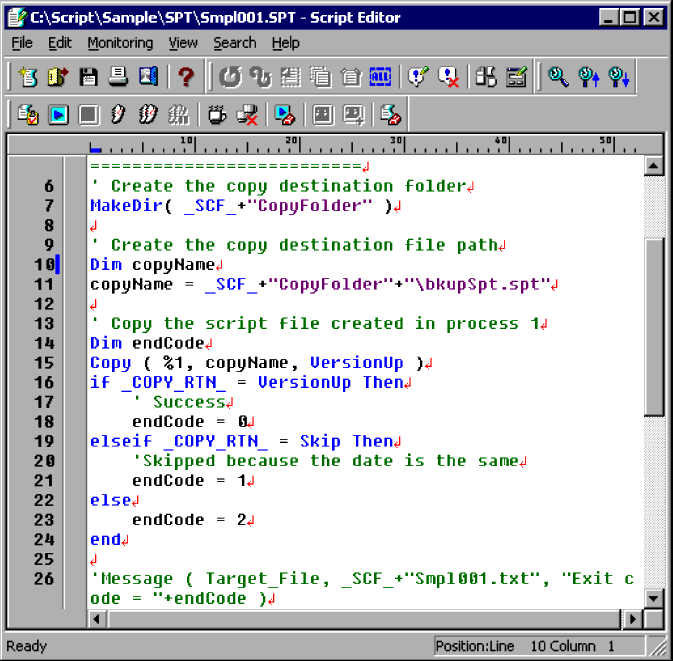Click the Print icon

click(118, 77)
